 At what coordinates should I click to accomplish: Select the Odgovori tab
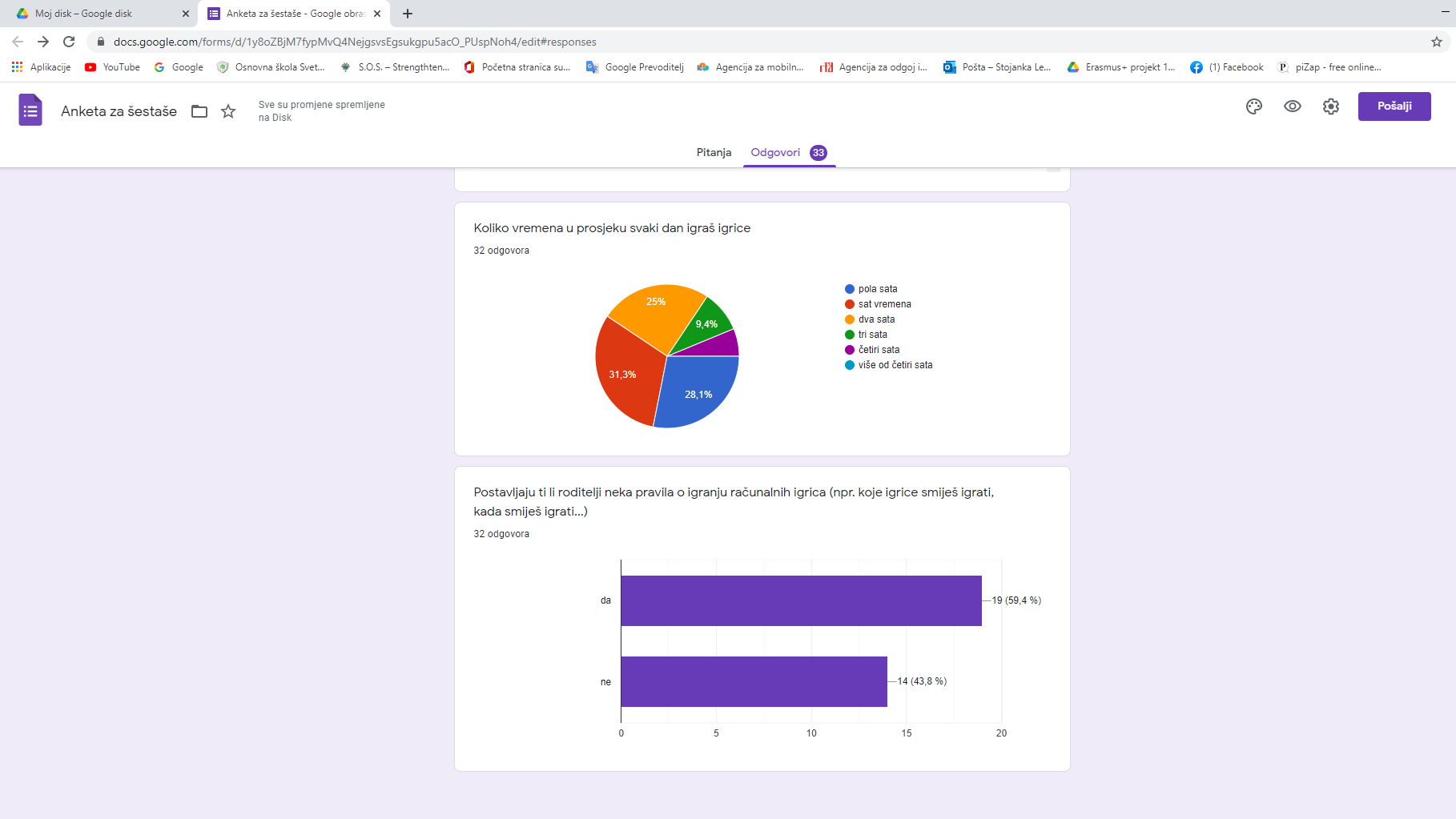[x=775, y=152]
